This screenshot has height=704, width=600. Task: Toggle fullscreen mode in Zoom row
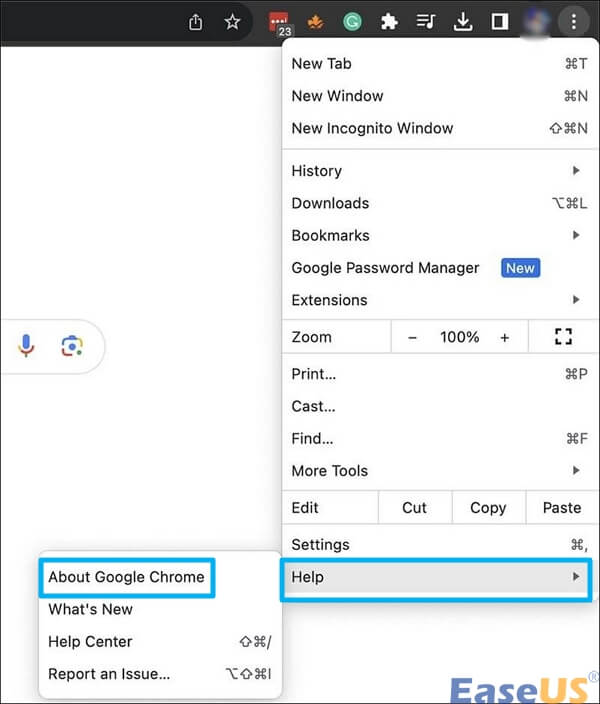[562, 337]
